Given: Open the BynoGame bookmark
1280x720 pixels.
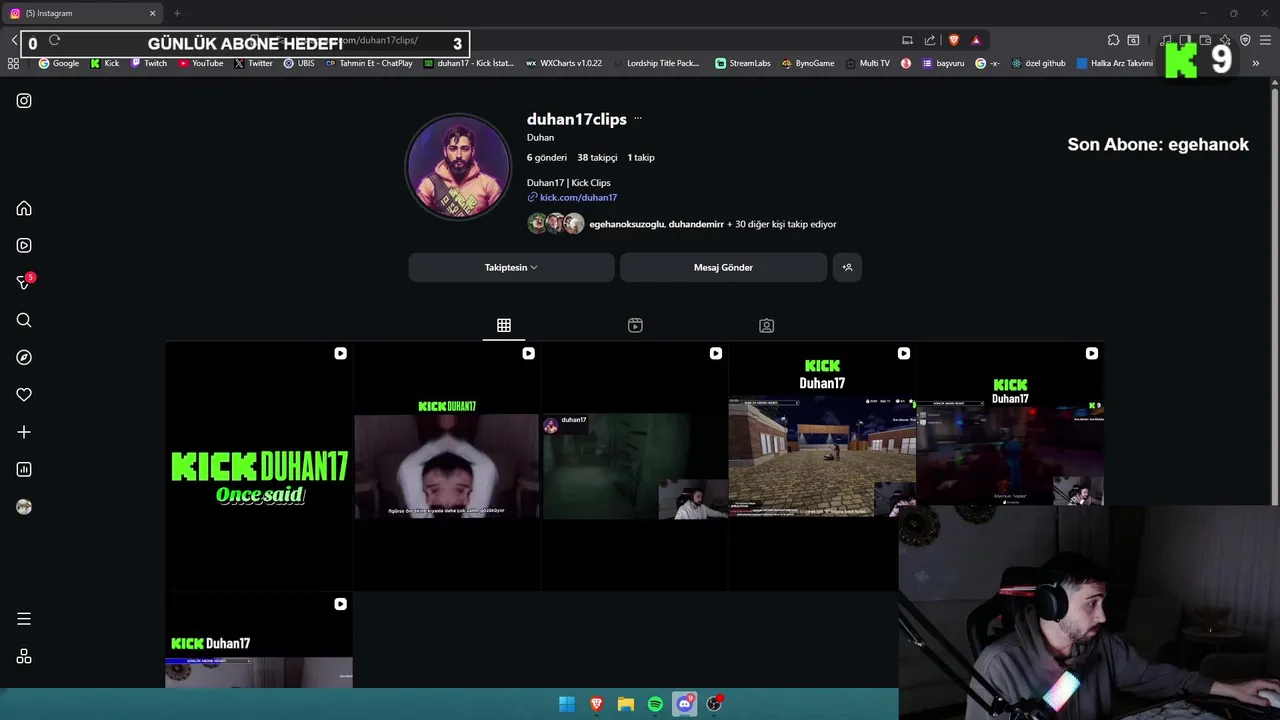Looking at the screenshot, I should coord(808,63).
